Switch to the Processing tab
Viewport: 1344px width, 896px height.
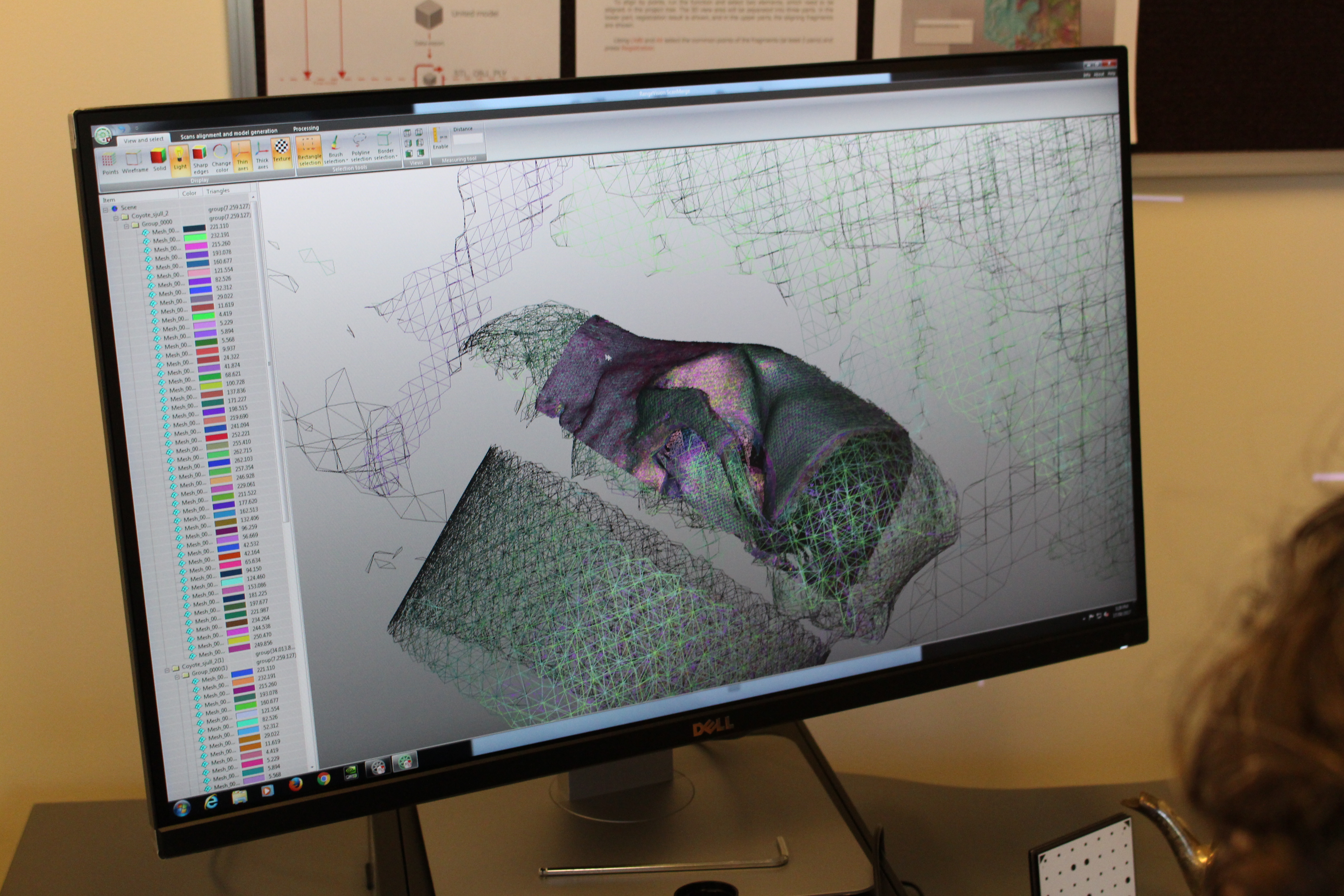(306, 128)
